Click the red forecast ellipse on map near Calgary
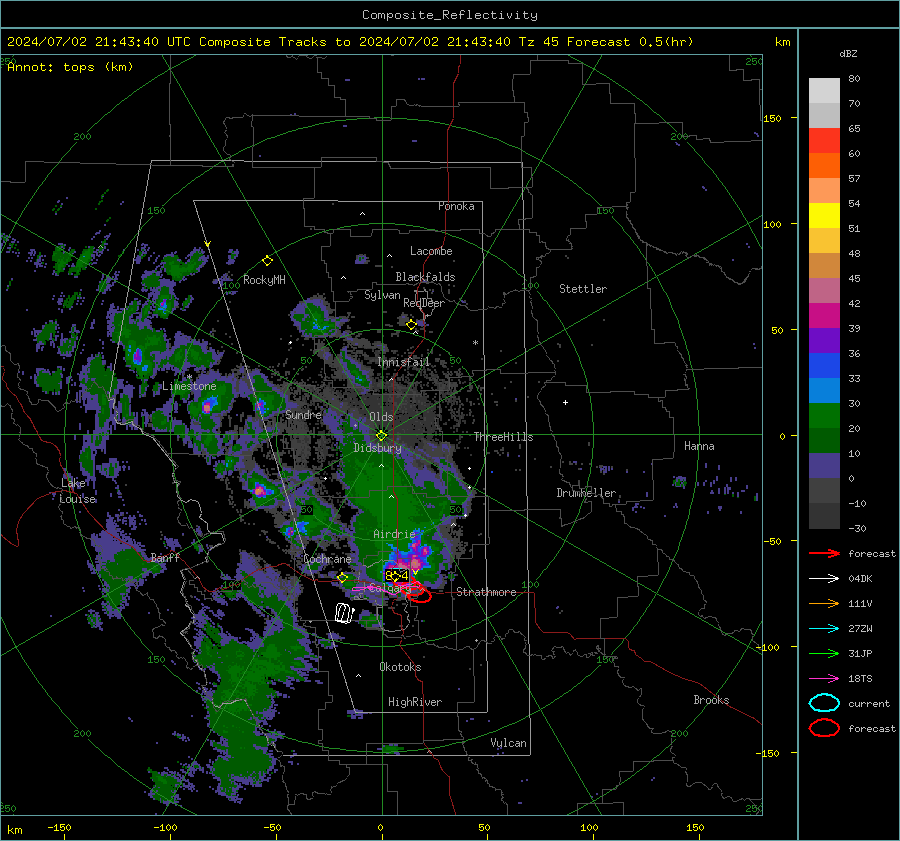 click(x=419, y=594)
